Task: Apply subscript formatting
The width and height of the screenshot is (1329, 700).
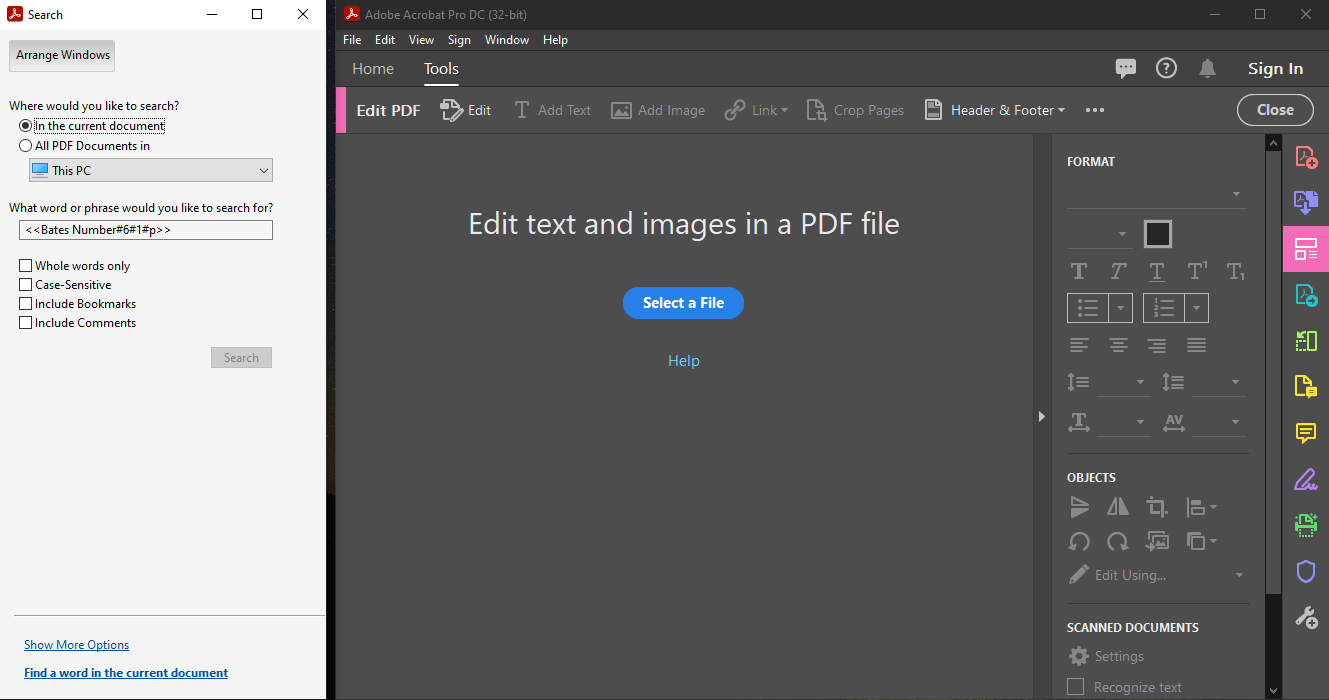Action: coord(1235,271)
